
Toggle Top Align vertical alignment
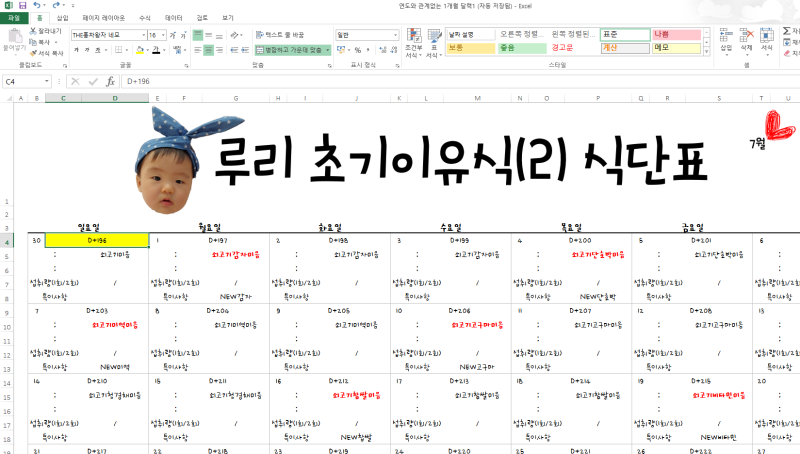[197, 35]
